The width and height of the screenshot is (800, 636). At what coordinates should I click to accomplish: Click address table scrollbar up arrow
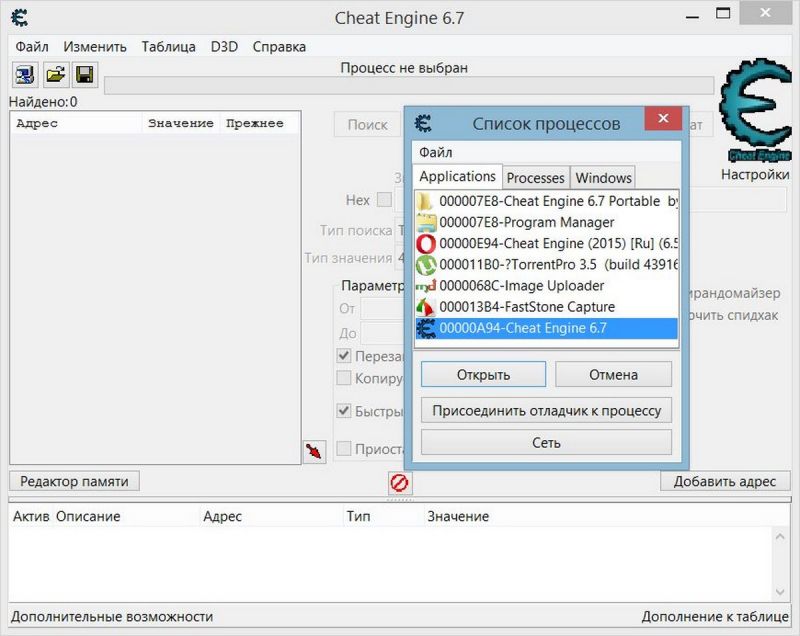(x=780, y=537)
